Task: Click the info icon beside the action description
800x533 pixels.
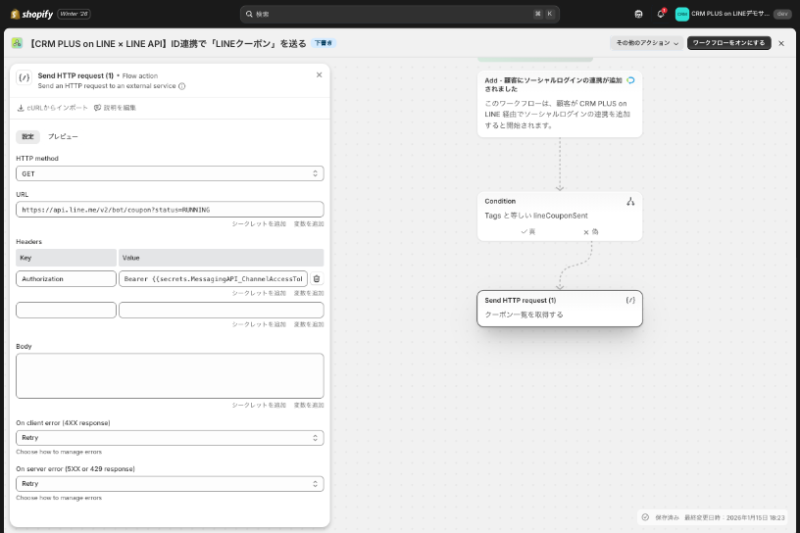Action: click(182, 86)
